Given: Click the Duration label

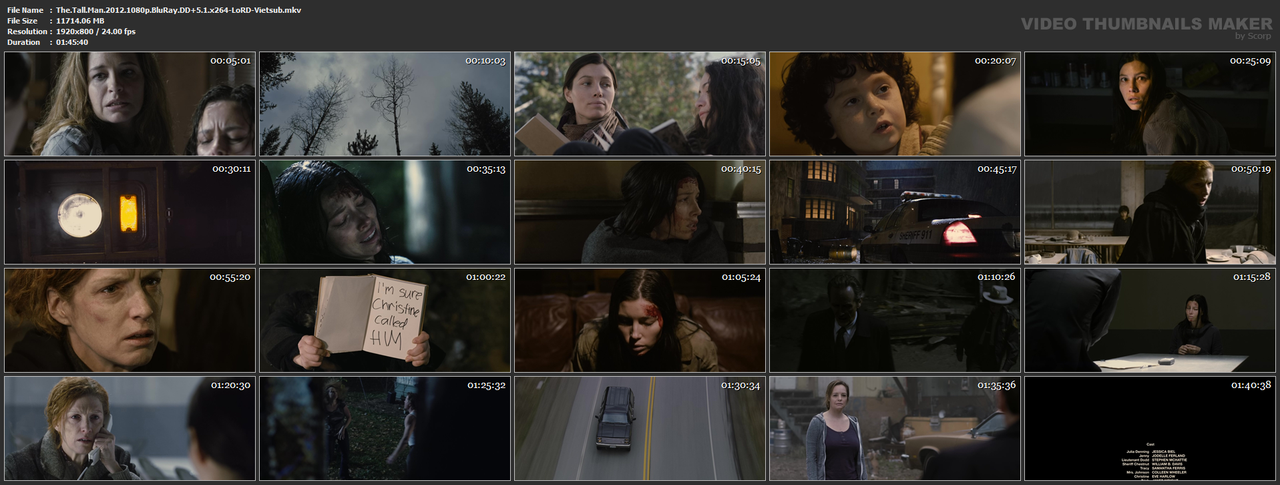Looking at the screenshot, I should 22,42.
